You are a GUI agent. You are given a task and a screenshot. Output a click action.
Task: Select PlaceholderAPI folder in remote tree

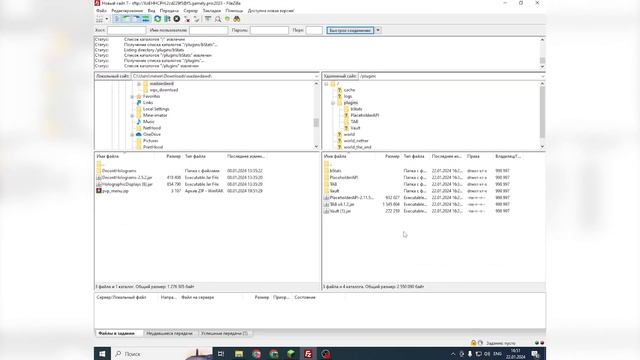364,116
